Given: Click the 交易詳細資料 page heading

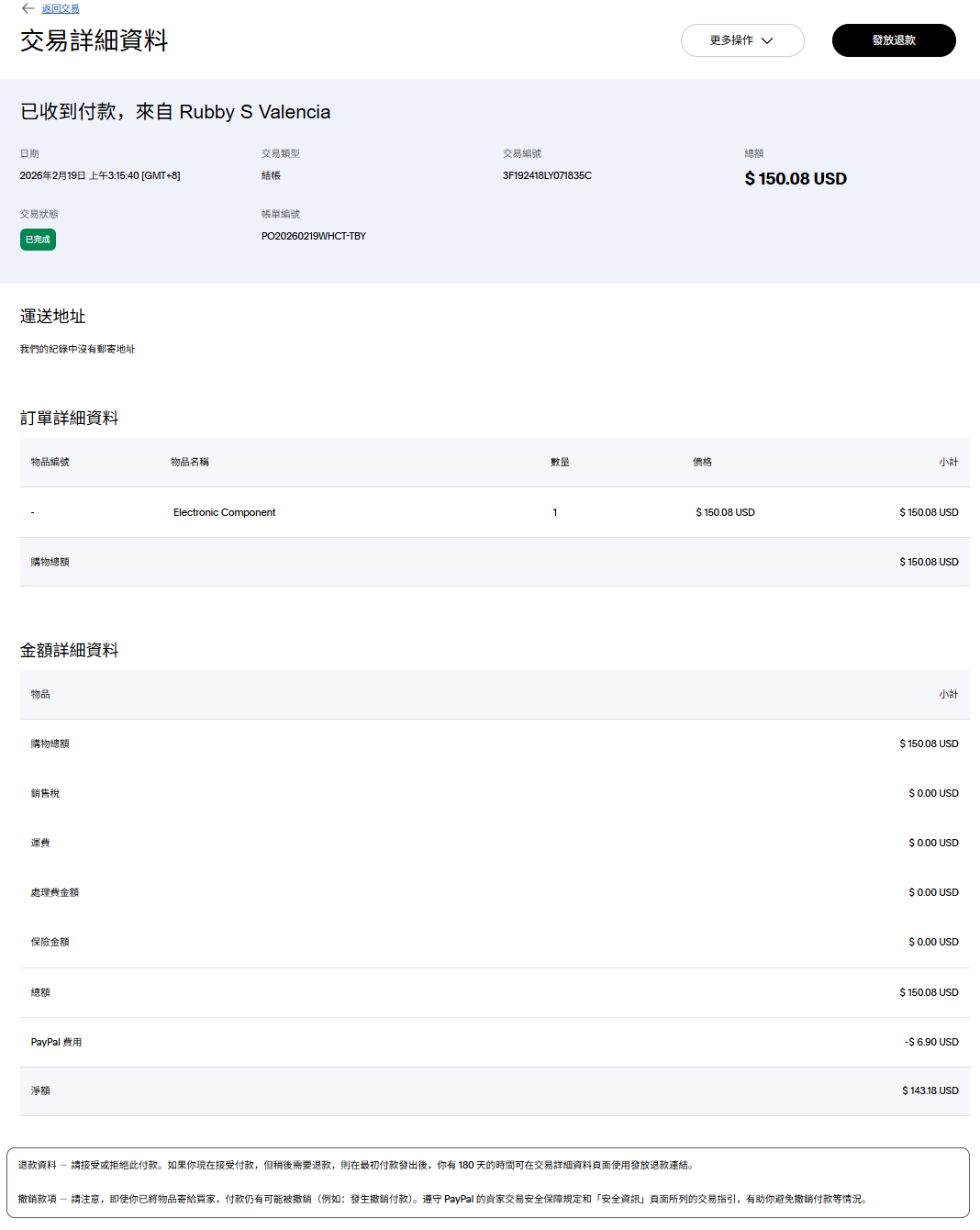Looking at the screenshot, I should (x=95, y=41).
